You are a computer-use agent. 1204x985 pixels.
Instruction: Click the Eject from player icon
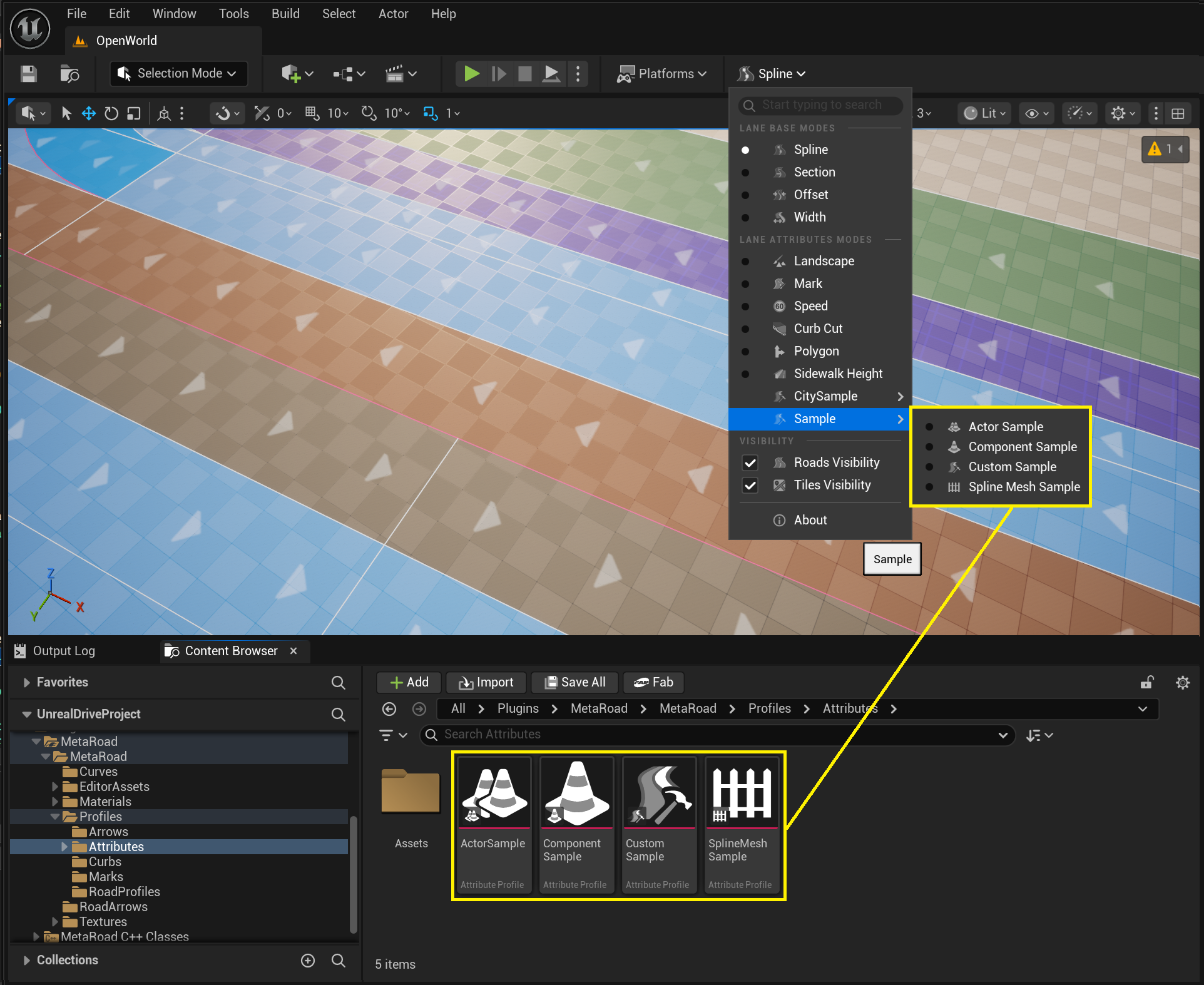tap(551, 74)
